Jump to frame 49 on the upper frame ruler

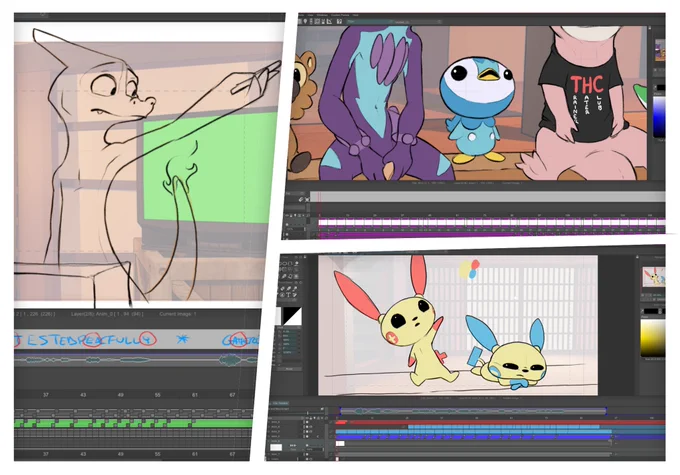point(120,395)
